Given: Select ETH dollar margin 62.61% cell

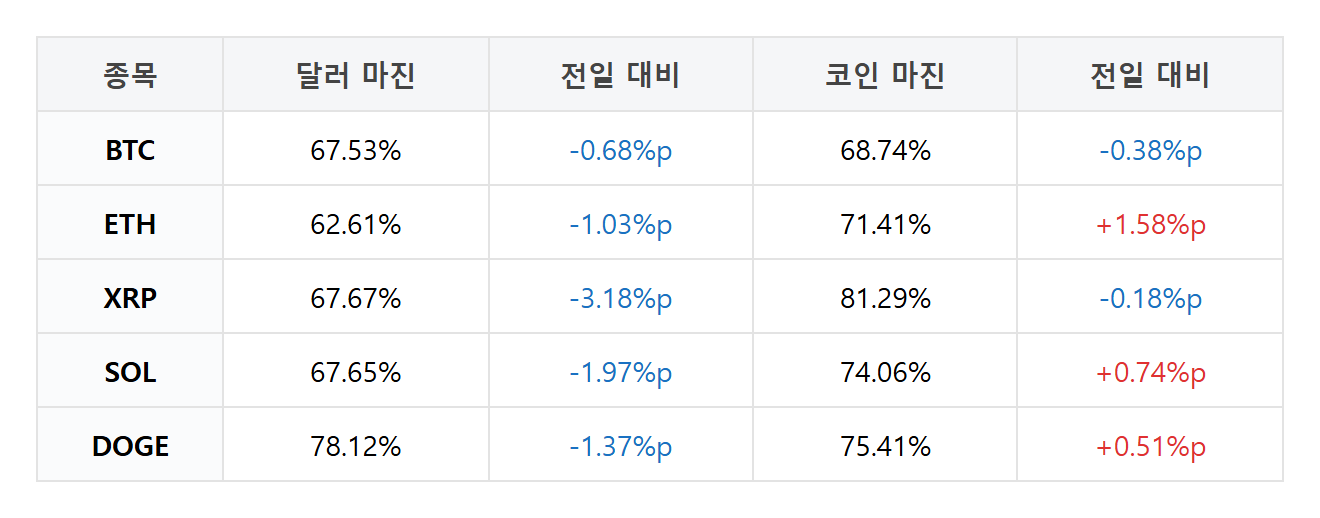Looking at the screenshot, I should [356, 224].
